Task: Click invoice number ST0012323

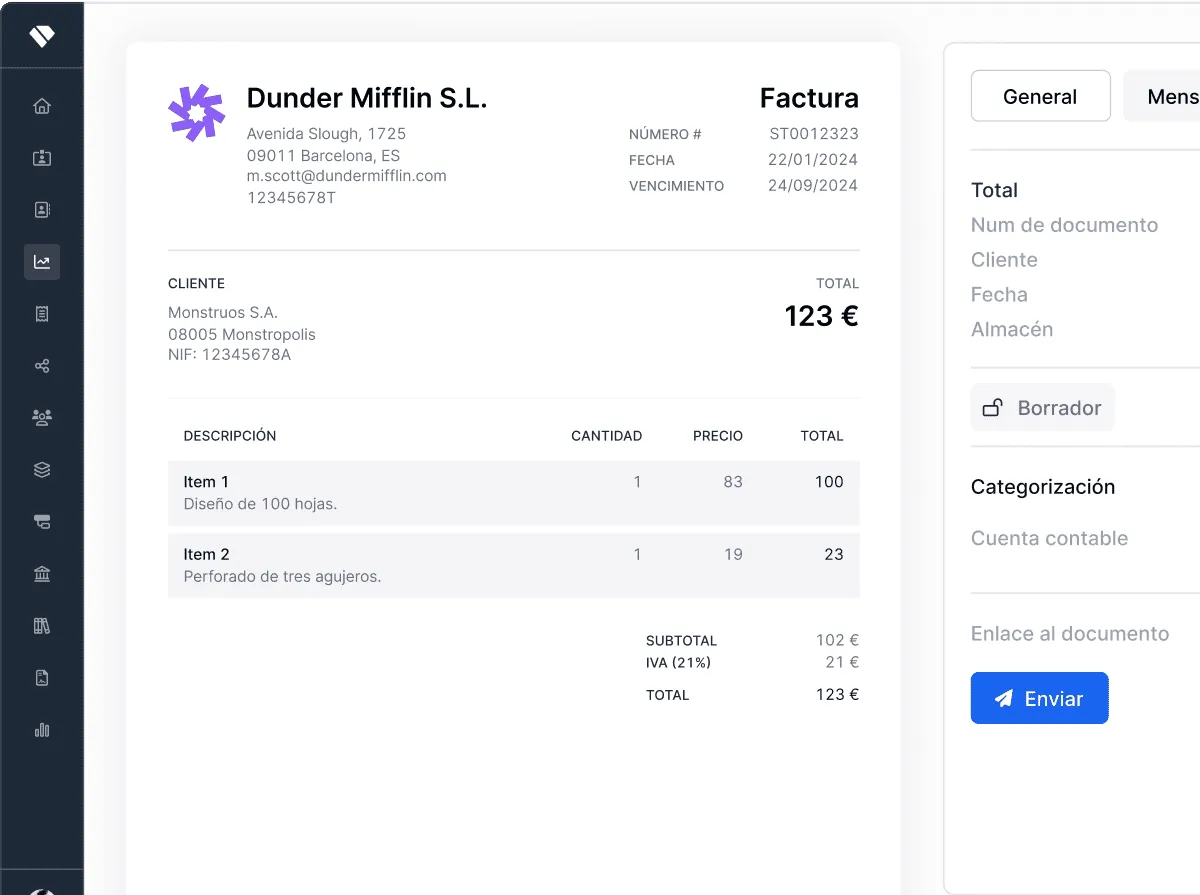Action: tap(814, 134)
